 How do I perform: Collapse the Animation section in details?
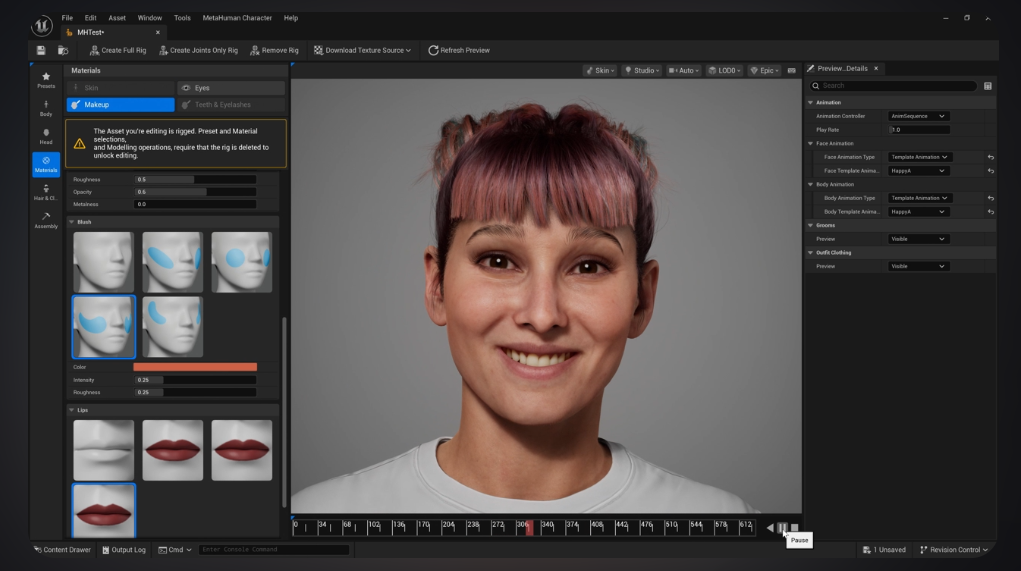pyautogui.click(x=811, y=102)
